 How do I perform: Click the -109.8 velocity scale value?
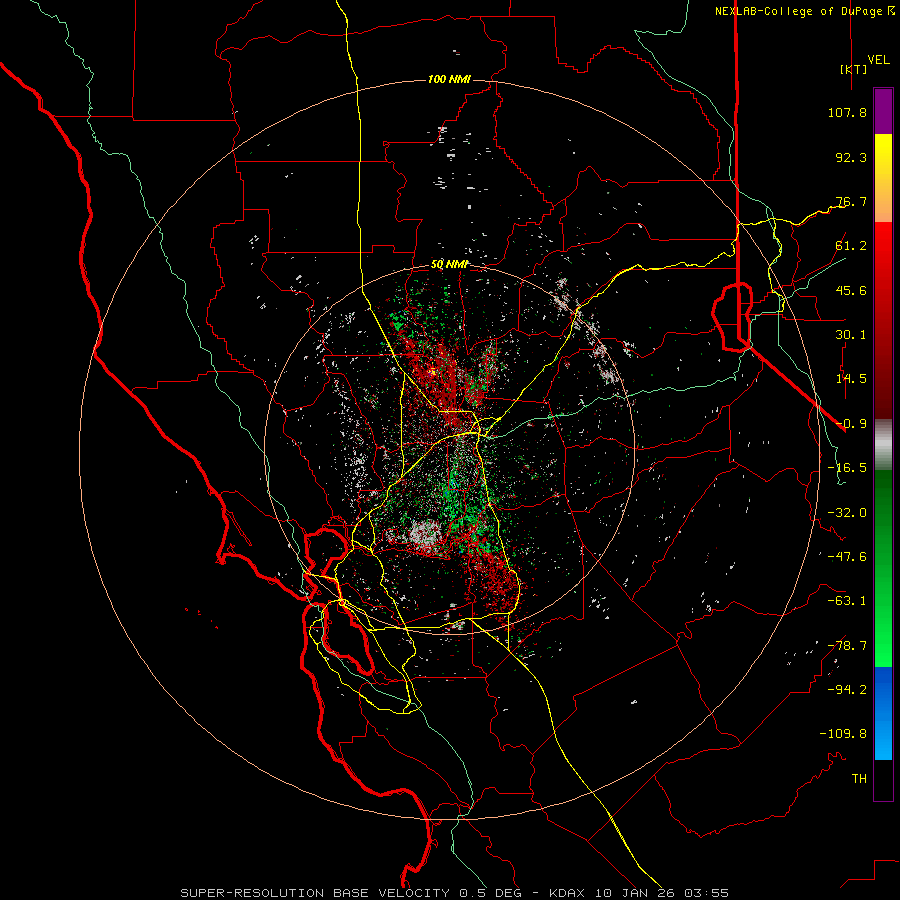tap(843, 734)
